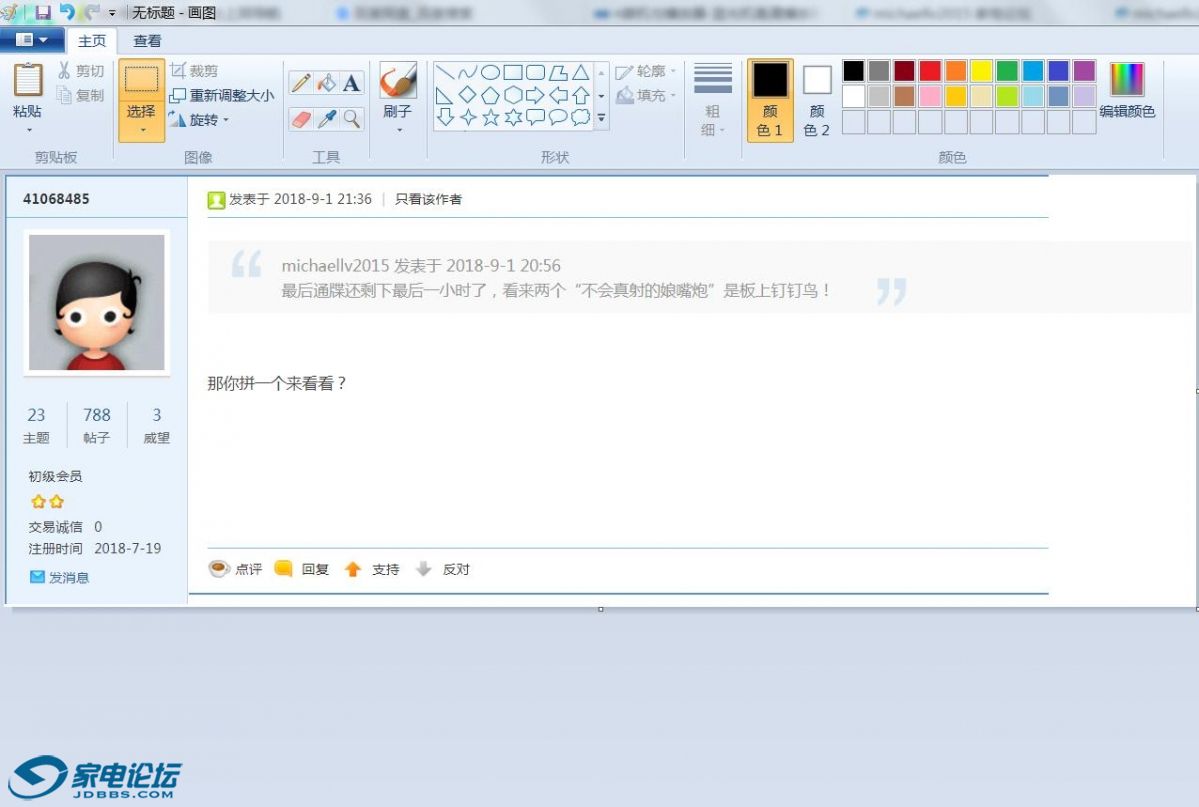The height and width of the screenshot is (807, 1199).
Task: Switch to the 查看 (View) tab
Action: [147, 41]
